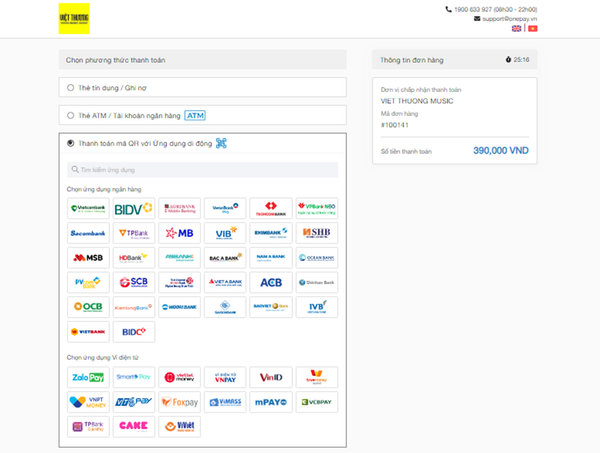Screen dimensions: 600x453
Task: Select QR payment with mobile app radio
Action: [x=70, y=143]
